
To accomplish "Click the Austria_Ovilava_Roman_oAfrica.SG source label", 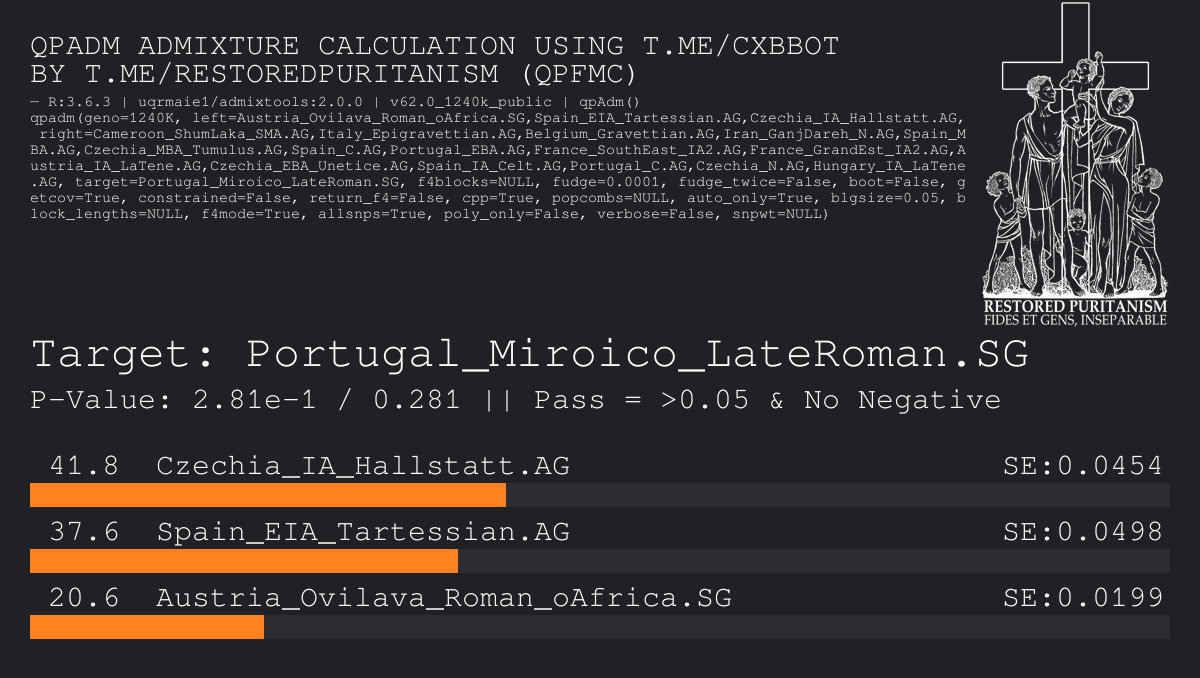I will coord(443,598).
